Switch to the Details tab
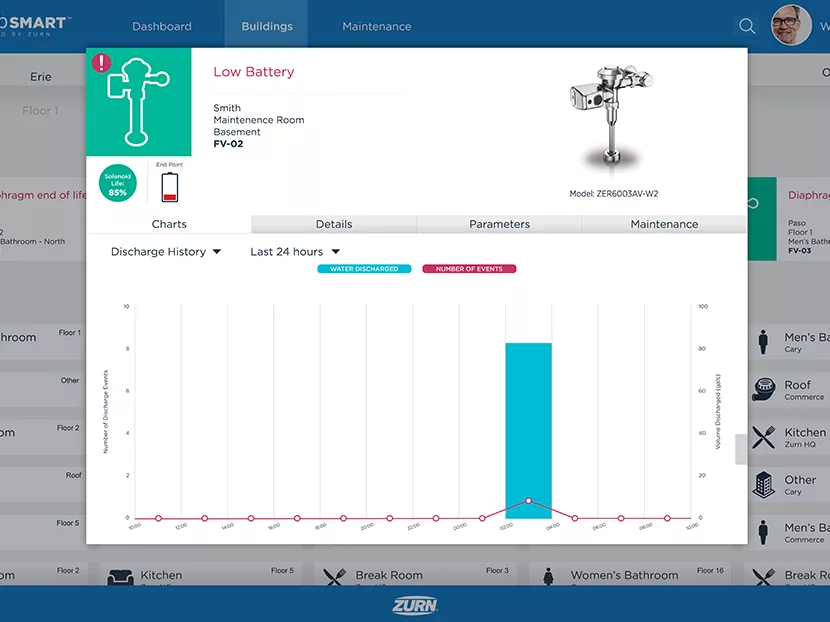Image resolution: width=830 pixels, height=622 pixels. coord(334,224)
